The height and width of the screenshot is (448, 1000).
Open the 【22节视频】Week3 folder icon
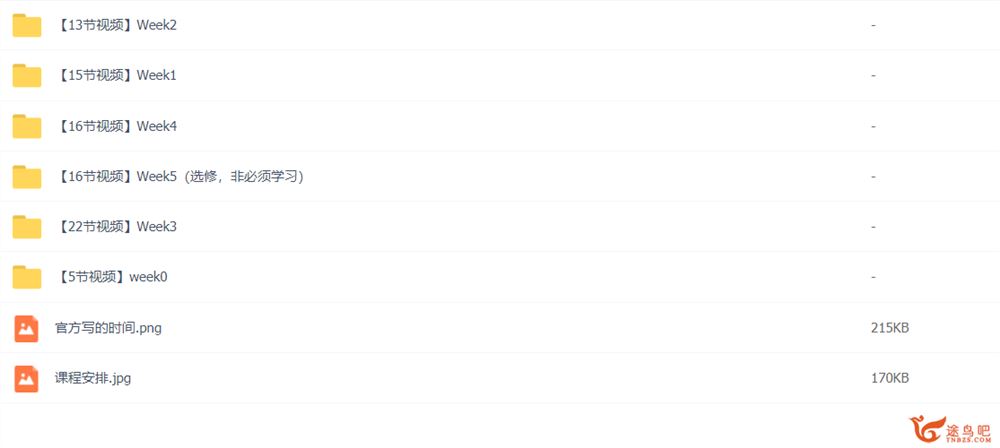coord(27,227)
